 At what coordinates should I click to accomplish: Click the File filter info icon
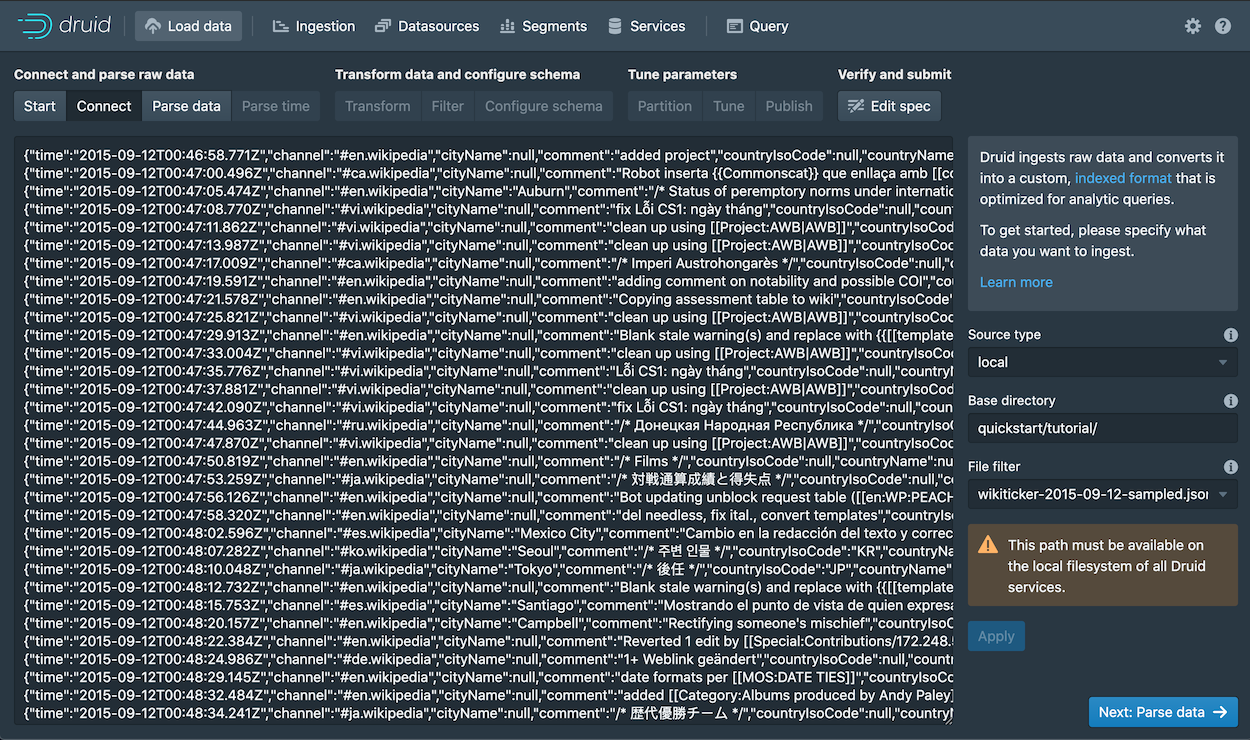(x=1230, y=467)
